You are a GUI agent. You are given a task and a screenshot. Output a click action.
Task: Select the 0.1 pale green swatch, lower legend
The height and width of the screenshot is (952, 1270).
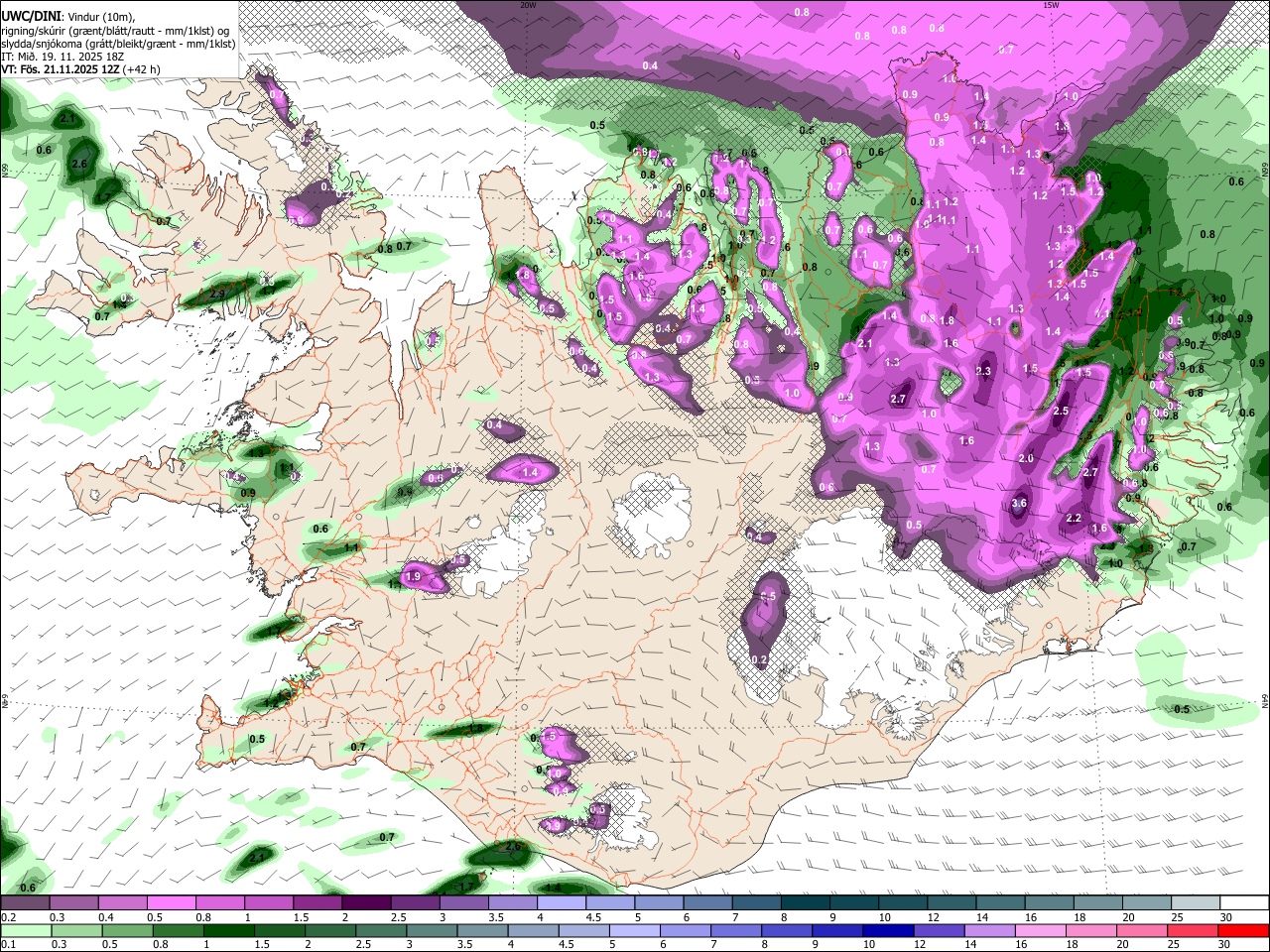coord(26,930)
